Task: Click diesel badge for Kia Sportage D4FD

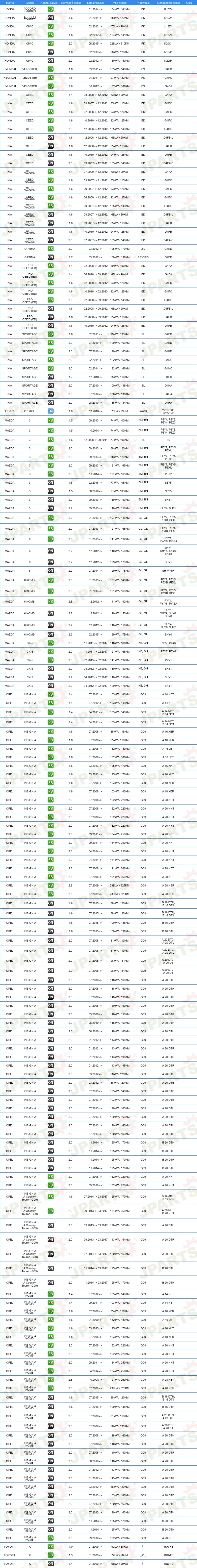Action: 51,377
